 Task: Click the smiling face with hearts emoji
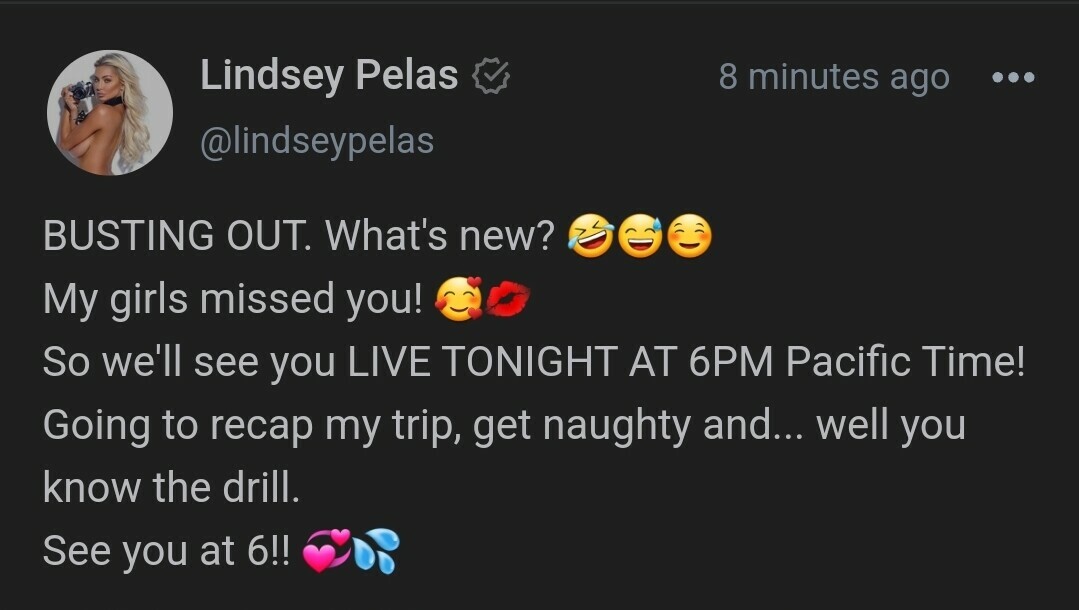[459, 299]
